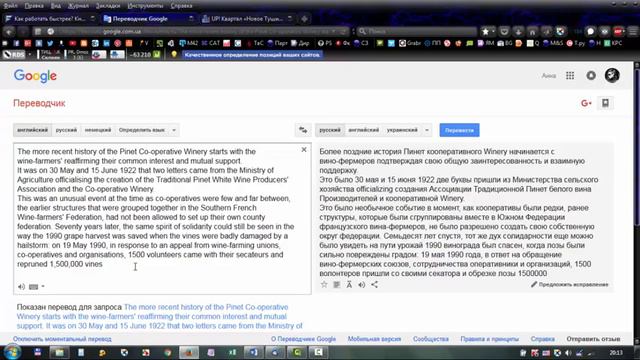This screenshot has height=360, width=640.
Task: Open the Google apps grid
Action: 570,76
